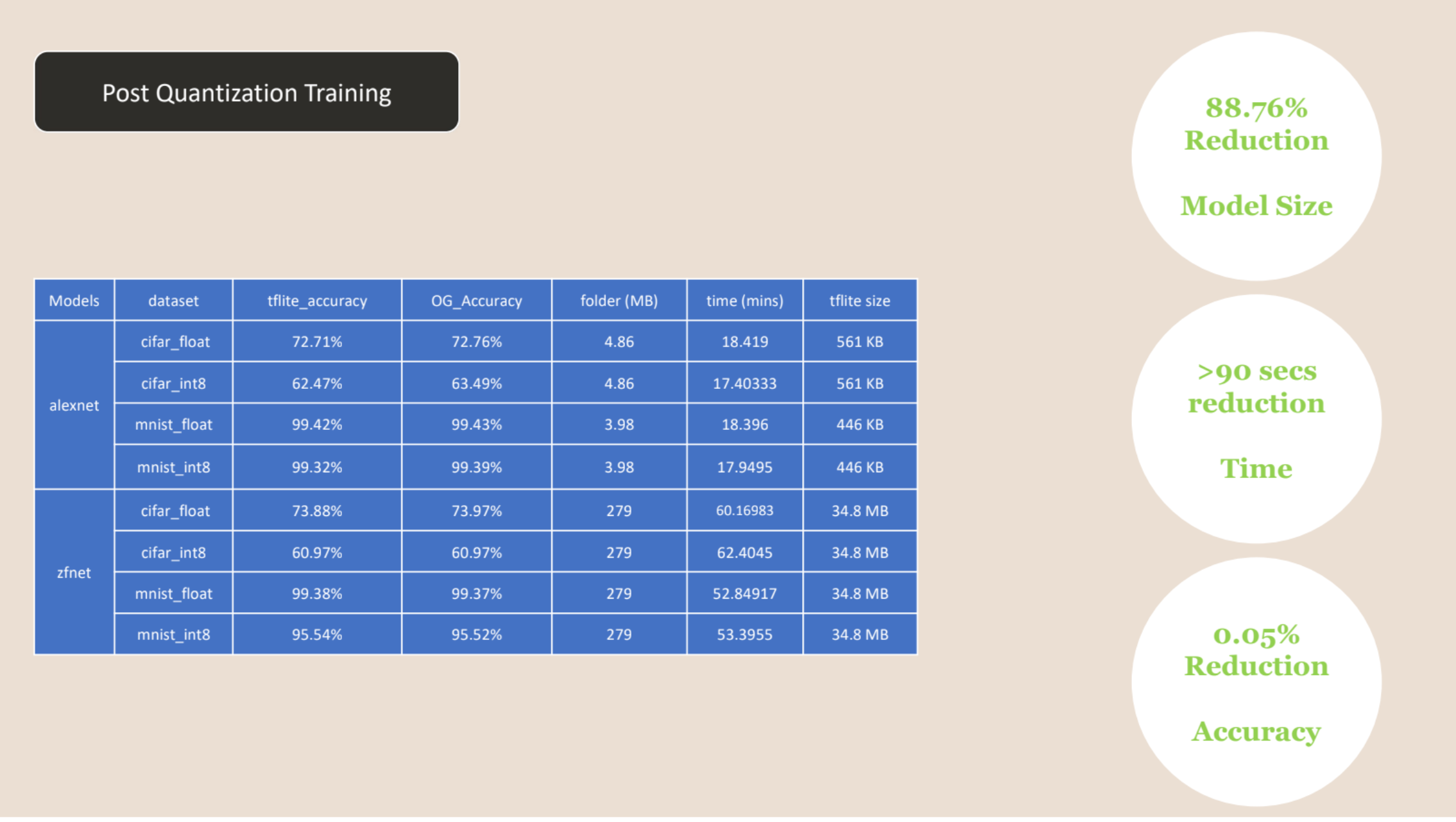This screenshot has height=822, width=1456.
Task: Select the 72.71% accuracy cell
Action: point(317,341)
